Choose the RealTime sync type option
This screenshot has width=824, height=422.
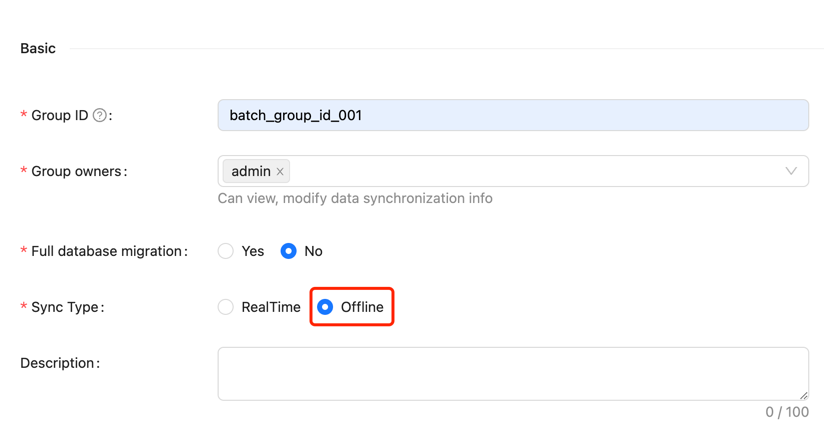pos(226,307)
